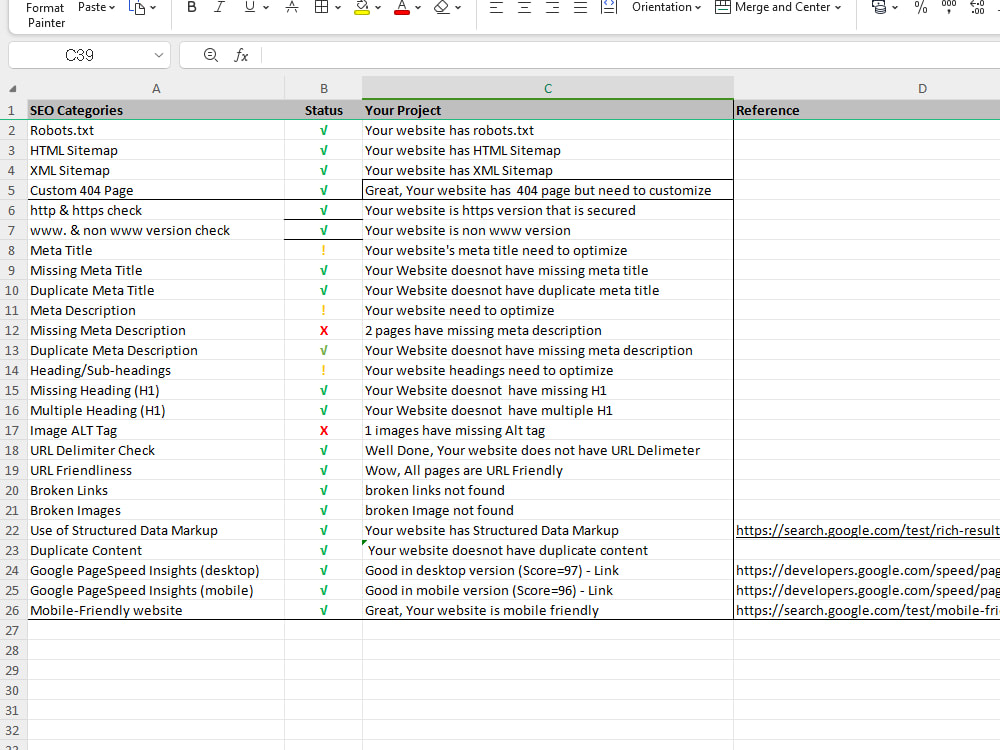
Task: Click the yellow warning in Meta Description row
Action: pos(323,310)
